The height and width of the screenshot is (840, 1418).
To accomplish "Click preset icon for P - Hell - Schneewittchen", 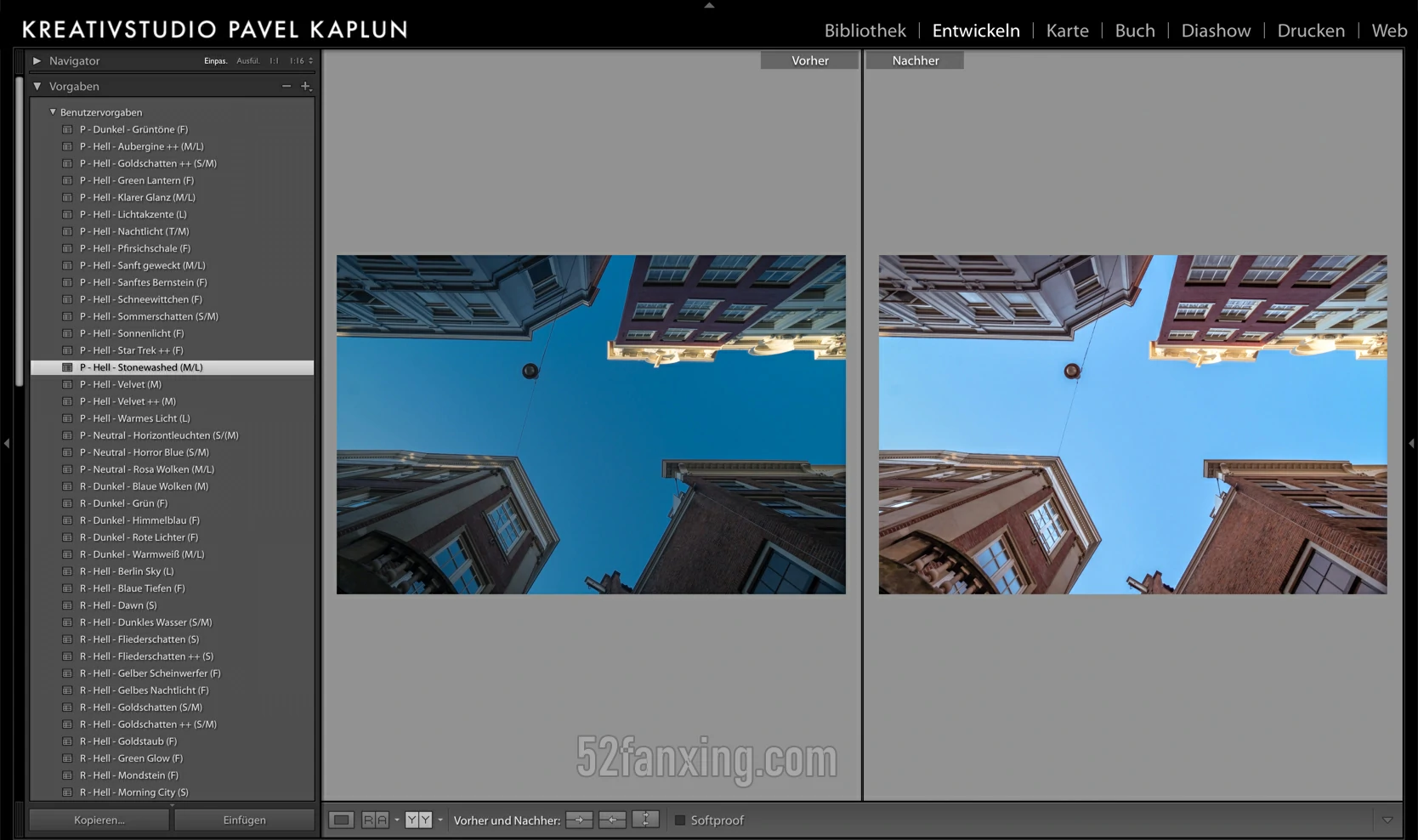I will [67, 299].
